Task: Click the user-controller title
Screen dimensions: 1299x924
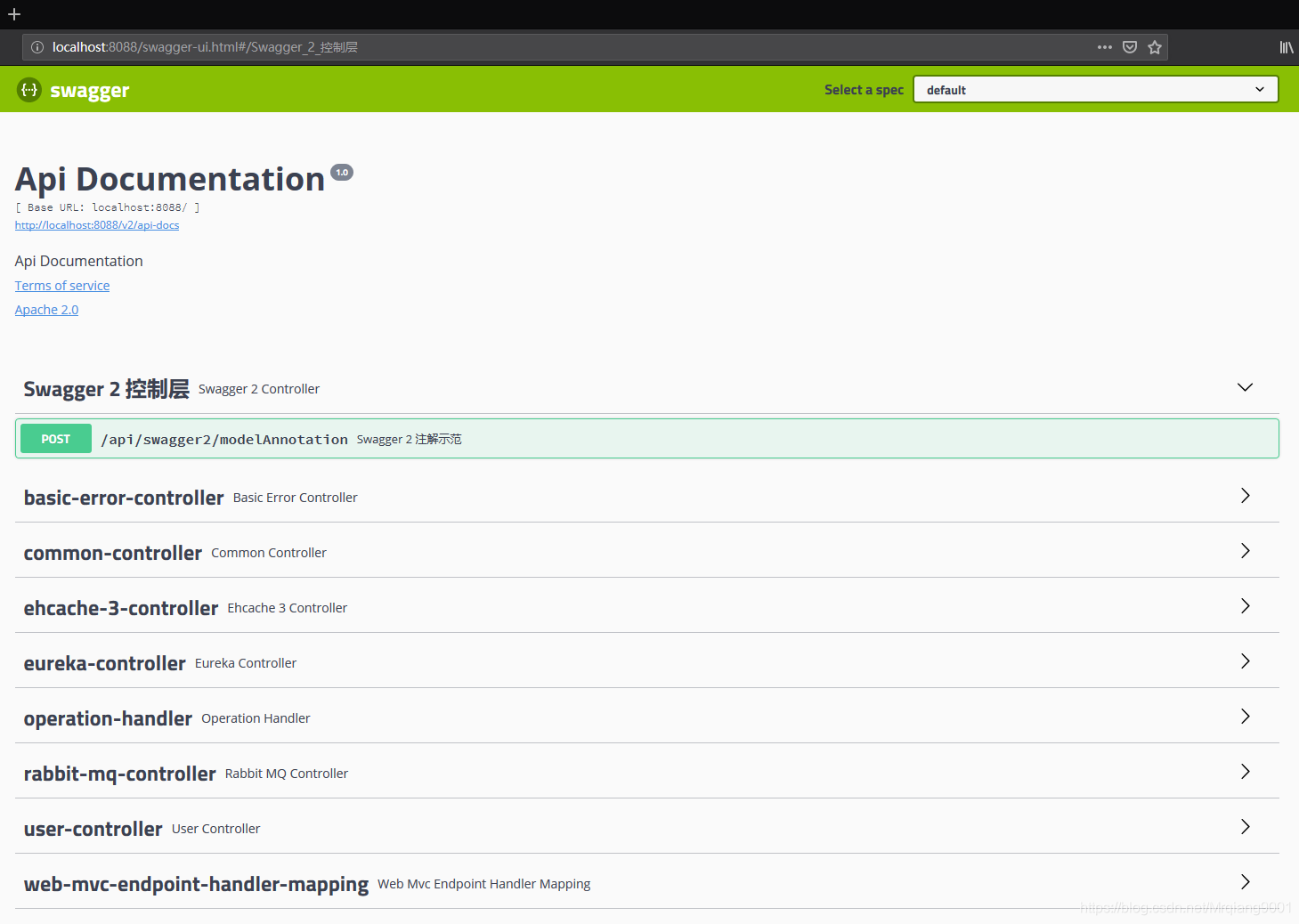Action: 93,829
